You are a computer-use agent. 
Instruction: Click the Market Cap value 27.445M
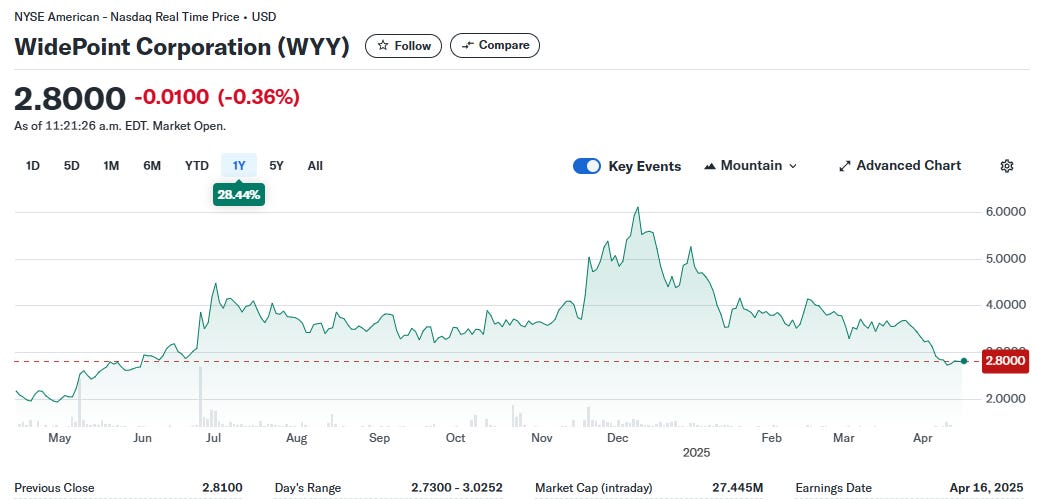point(737,488)
